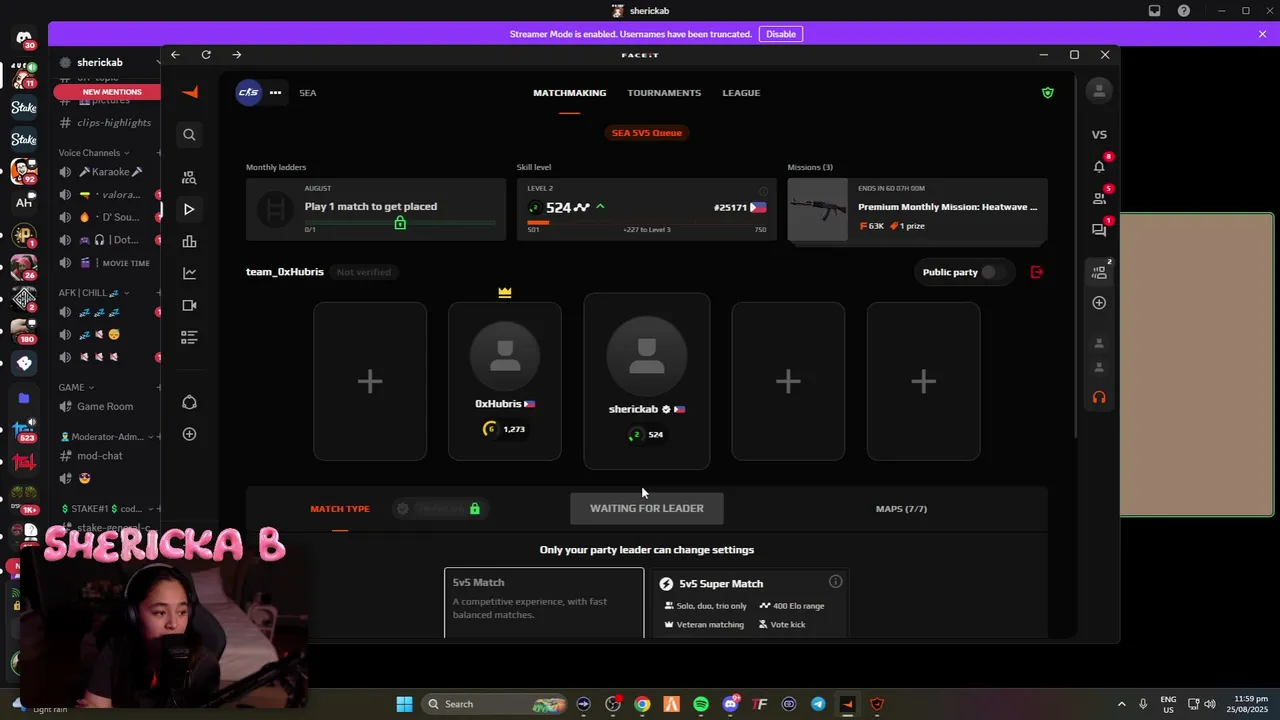This screenshot has height=720, width=1280.
Task: Select the CS2 game logo icon
Action: tap(248, 92)
